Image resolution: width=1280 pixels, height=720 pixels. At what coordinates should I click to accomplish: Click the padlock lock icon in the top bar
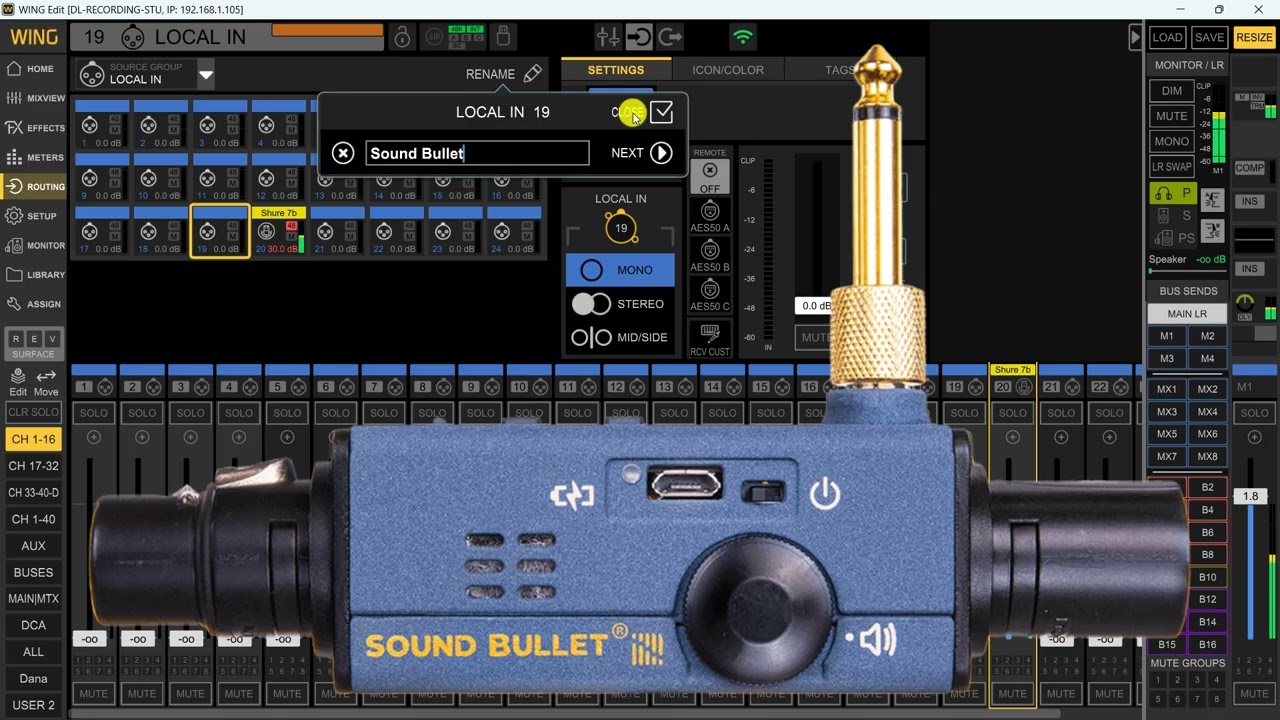(x=402, y=37)
